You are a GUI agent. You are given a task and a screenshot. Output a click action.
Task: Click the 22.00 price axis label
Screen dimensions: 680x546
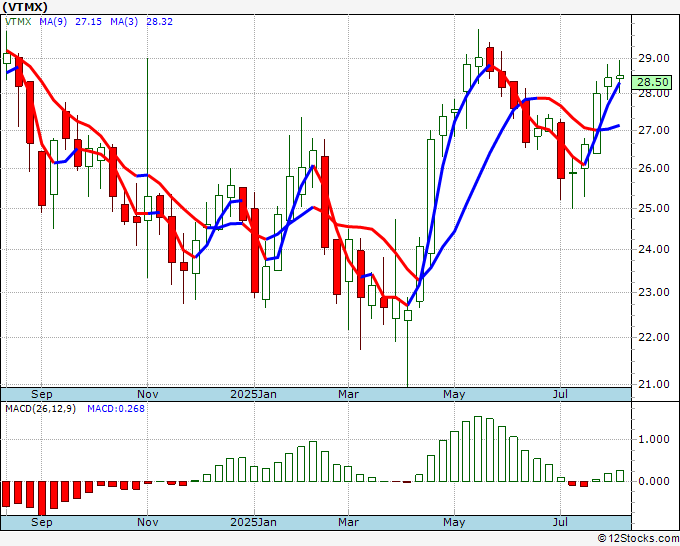pyautogui.click(x=653, y=337)
